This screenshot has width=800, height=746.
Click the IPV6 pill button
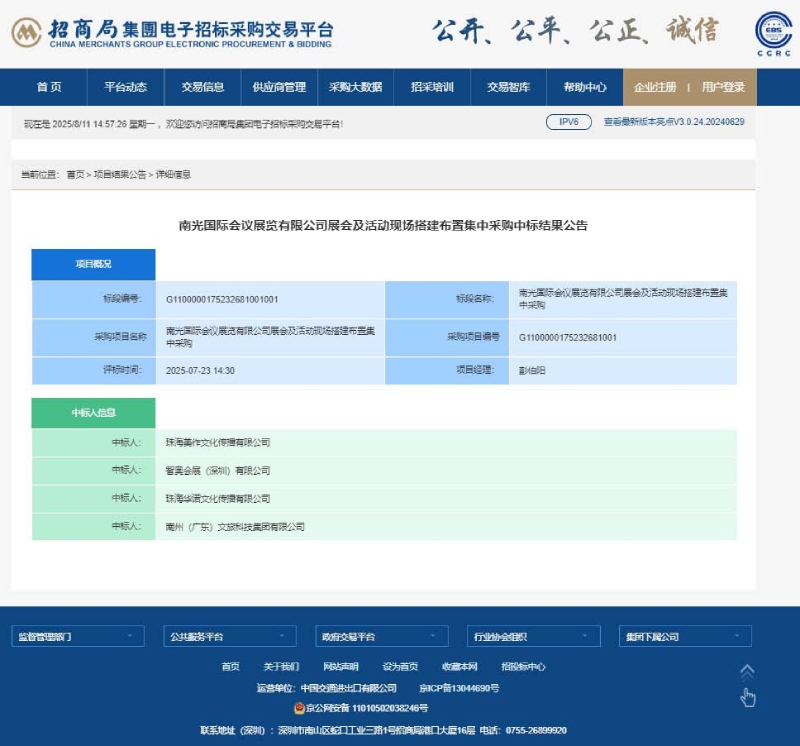[x=569, y=122]
